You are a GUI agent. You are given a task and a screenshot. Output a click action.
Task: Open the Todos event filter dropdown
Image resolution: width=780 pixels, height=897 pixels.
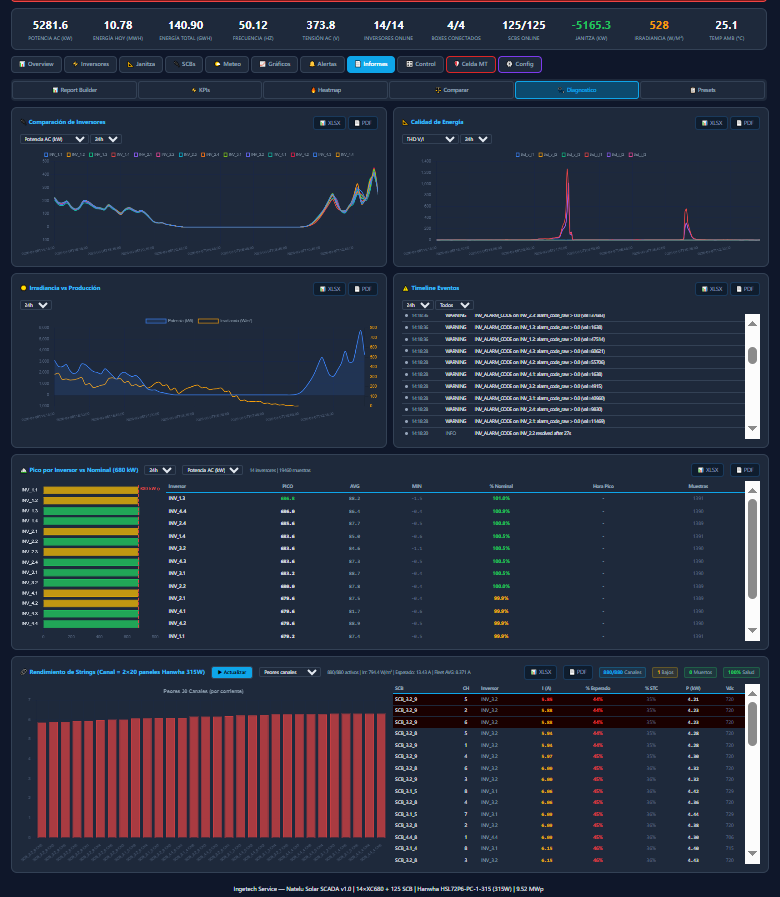click(454, 305)
